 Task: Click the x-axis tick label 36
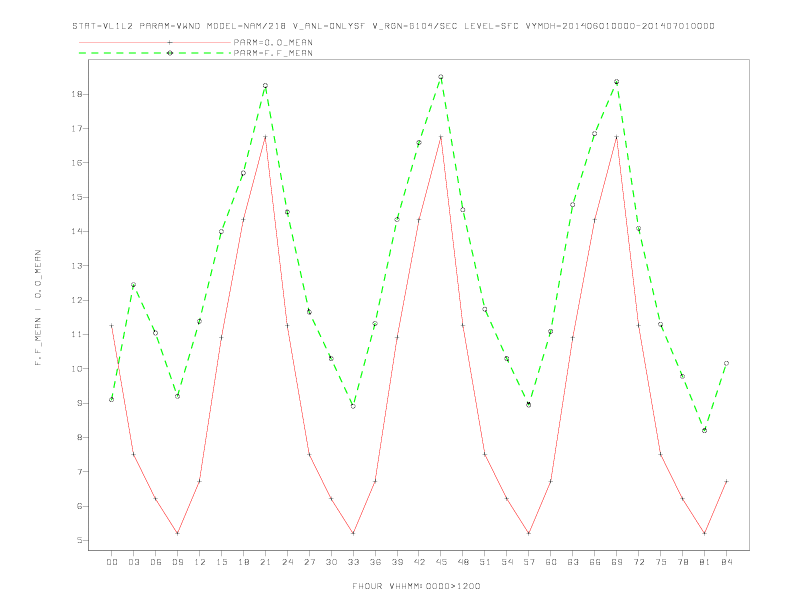(375, 562)
